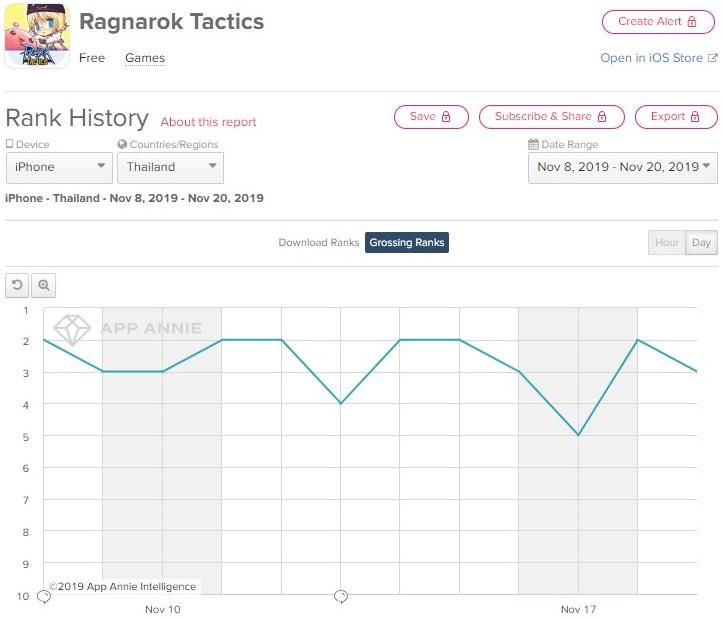Screen dimensions: 724x620
Task: Click the Ragnarok Tactics app icon
Action: (37, 35)
